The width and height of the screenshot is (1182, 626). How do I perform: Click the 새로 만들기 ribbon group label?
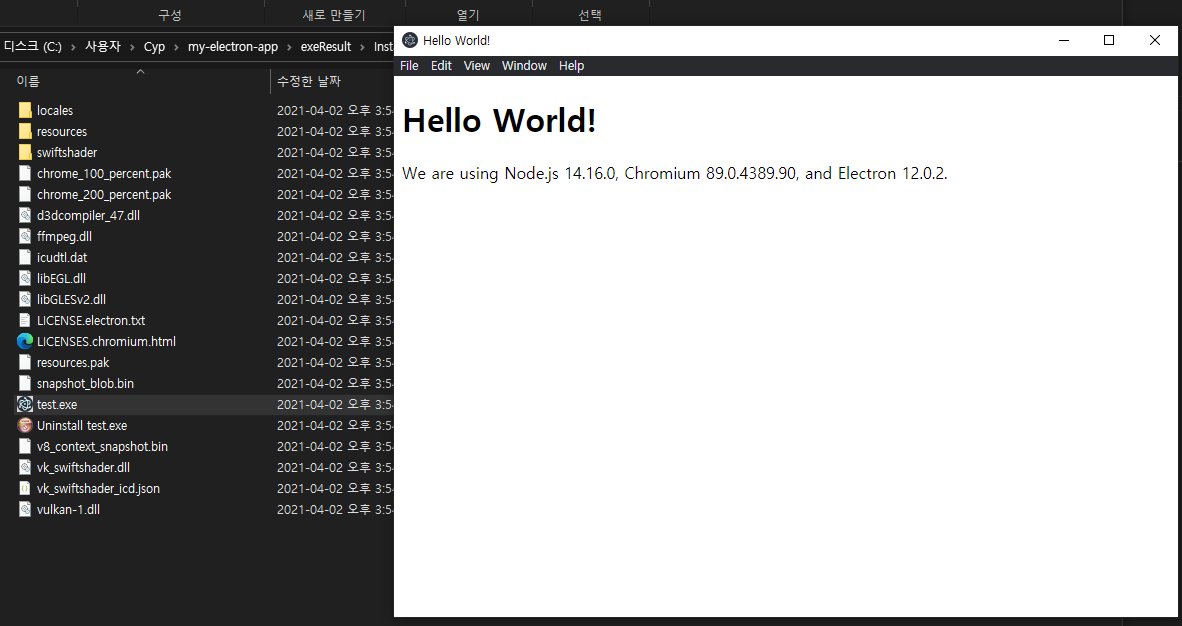(334, 15)
